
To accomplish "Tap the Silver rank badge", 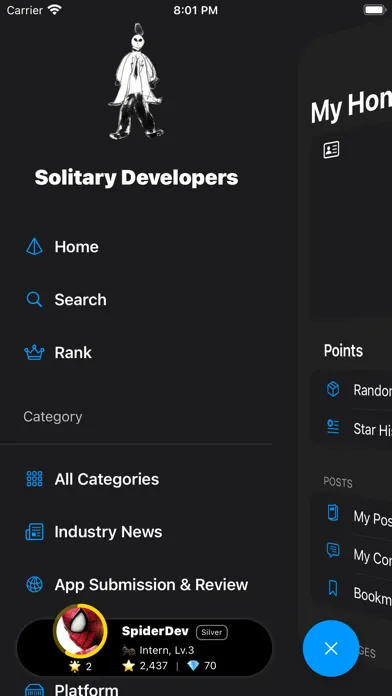I will click(x=212, y=632).
